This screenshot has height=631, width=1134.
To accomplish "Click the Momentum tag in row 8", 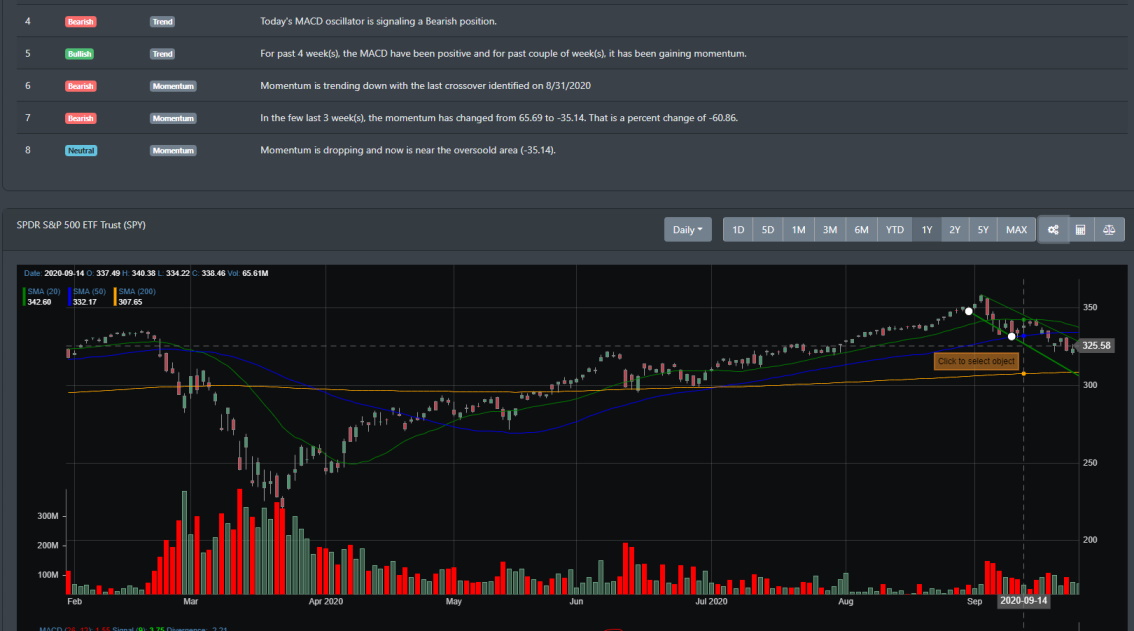I will 173,151.
